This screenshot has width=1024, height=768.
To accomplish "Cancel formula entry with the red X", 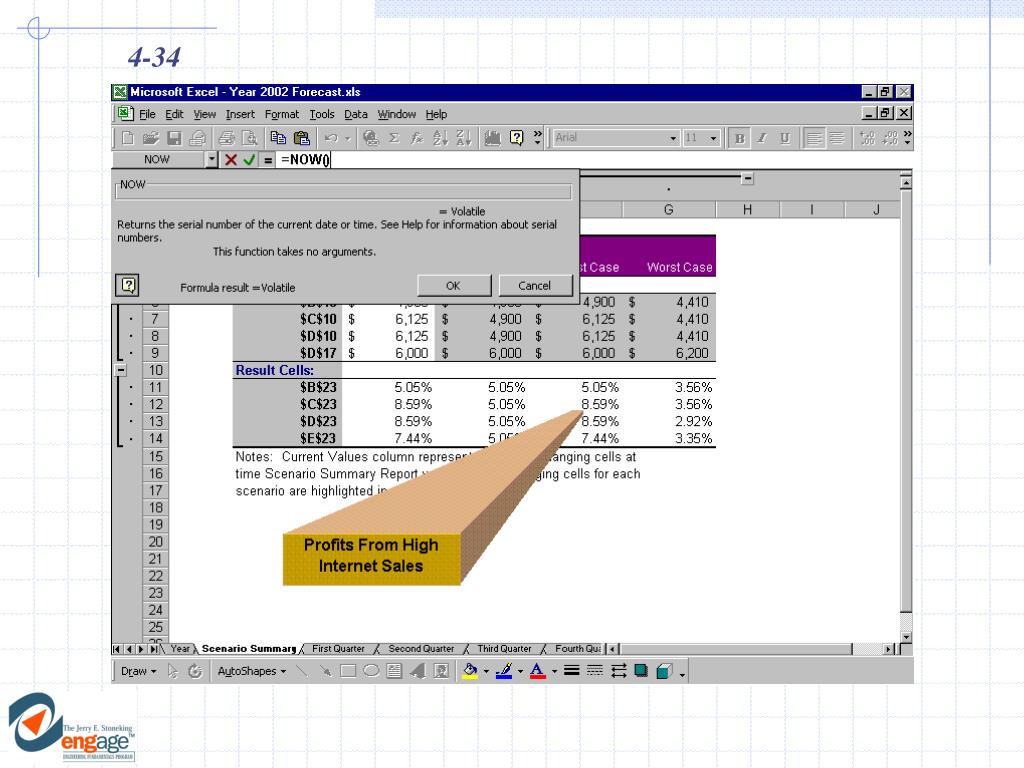I will tap(231, 159).
